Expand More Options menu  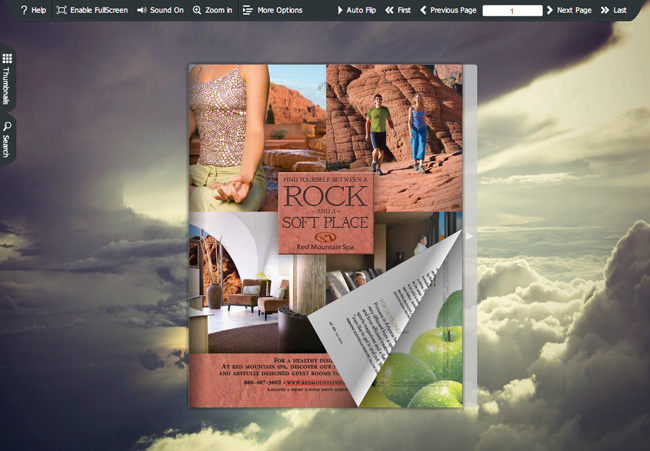point(280,10)
